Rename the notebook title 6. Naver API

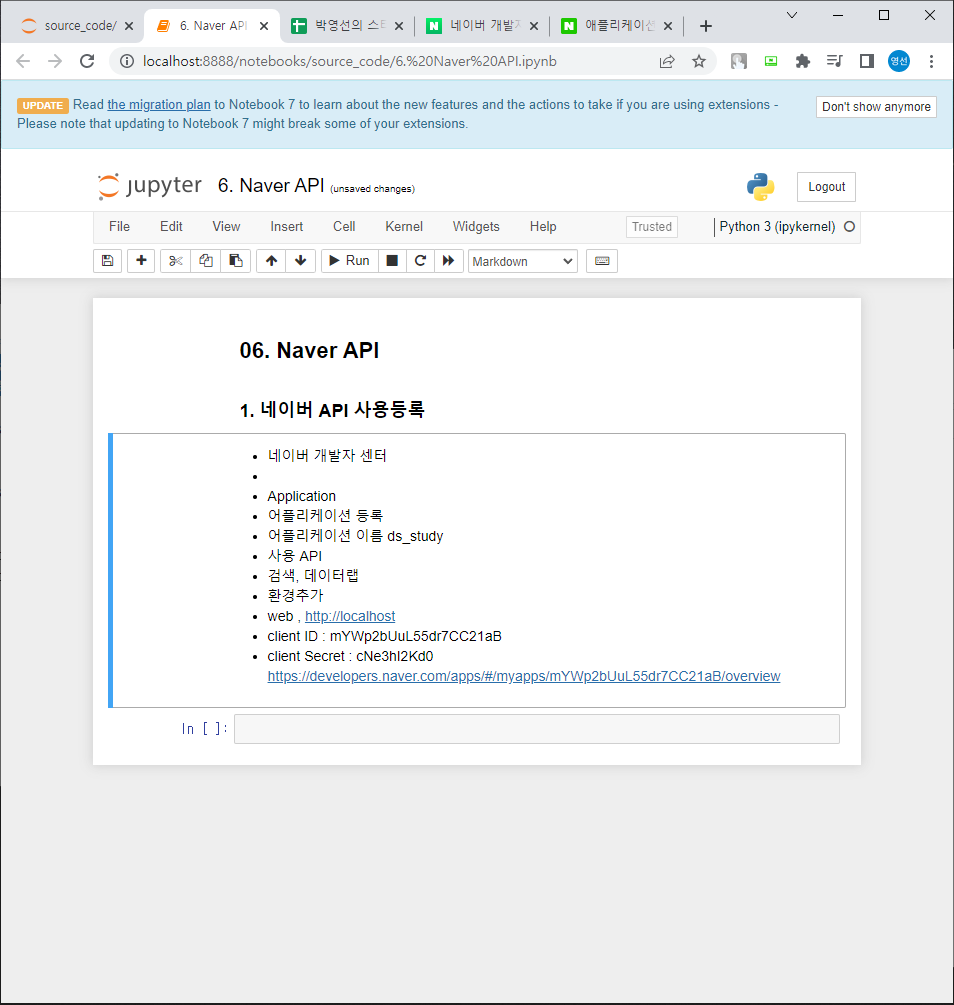[x=271, y=186]
